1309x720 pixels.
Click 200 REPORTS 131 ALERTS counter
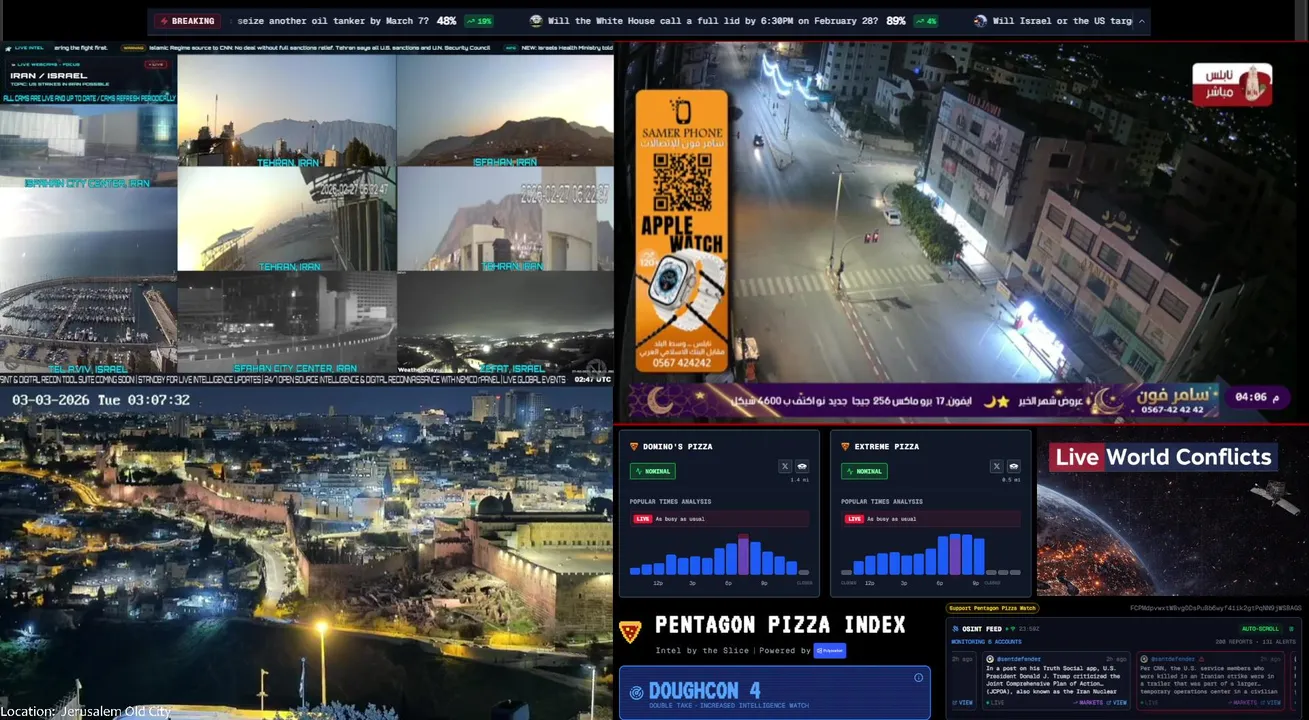[x=1254, y=641]
